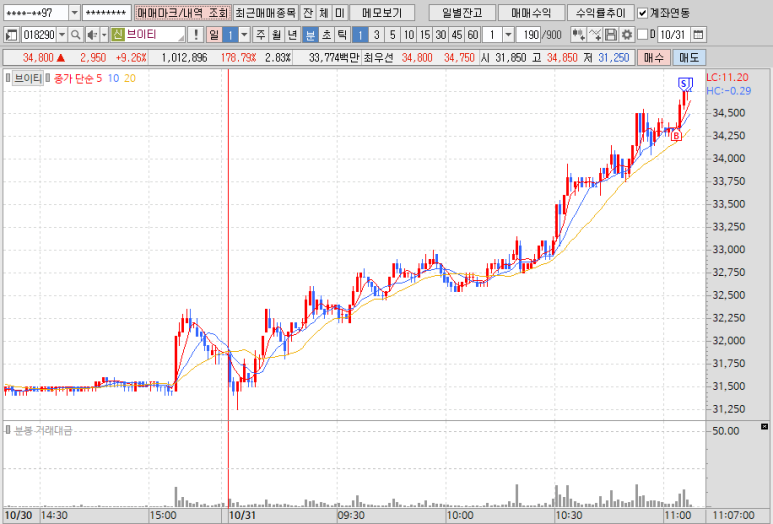Image resolution: width=773 pixels, height=524 pixels.
Task: Click the blue 10 moving average legend
Action: pos(113,78)
